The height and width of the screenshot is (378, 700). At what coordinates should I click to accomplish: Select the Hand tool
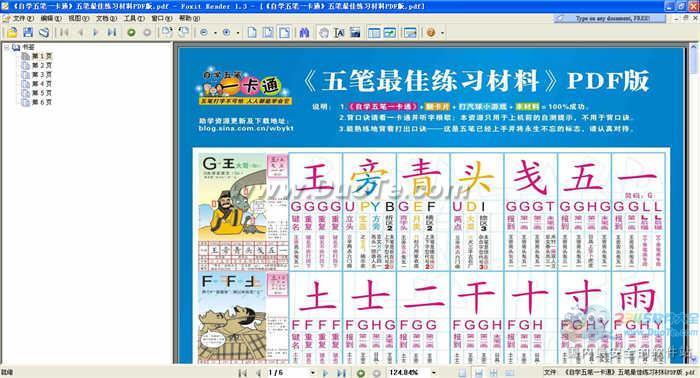tap(324, 32)
